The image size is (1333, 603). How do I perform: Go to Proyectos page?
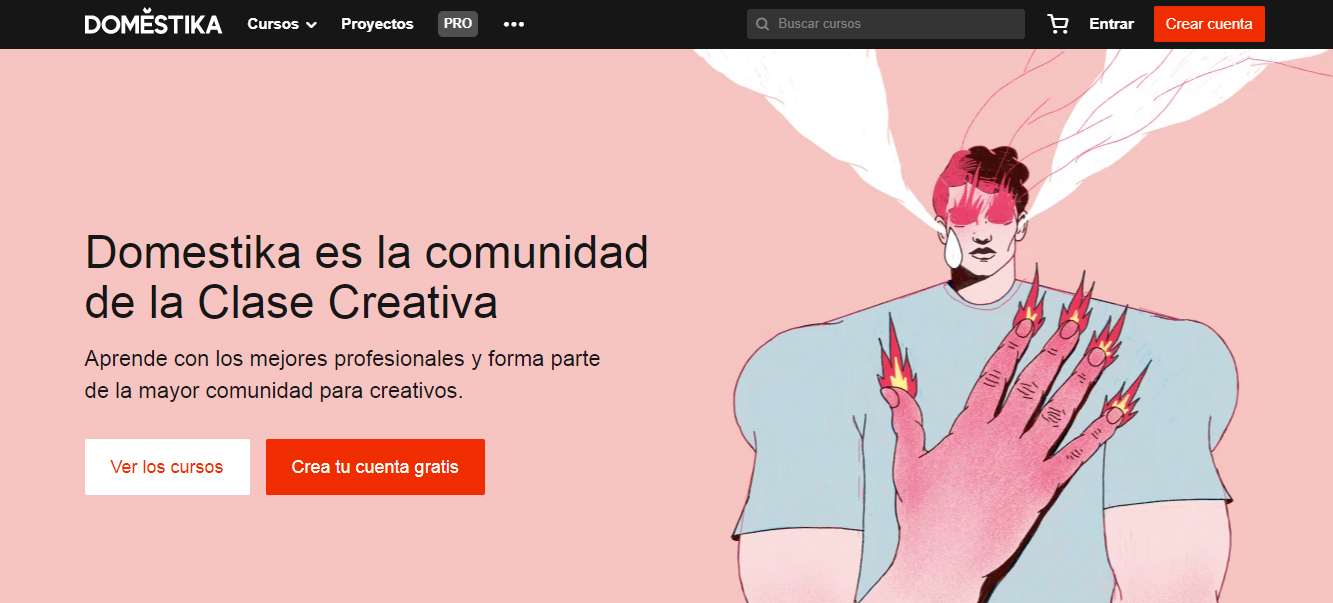pyautogui.click(x=377, y=24)
